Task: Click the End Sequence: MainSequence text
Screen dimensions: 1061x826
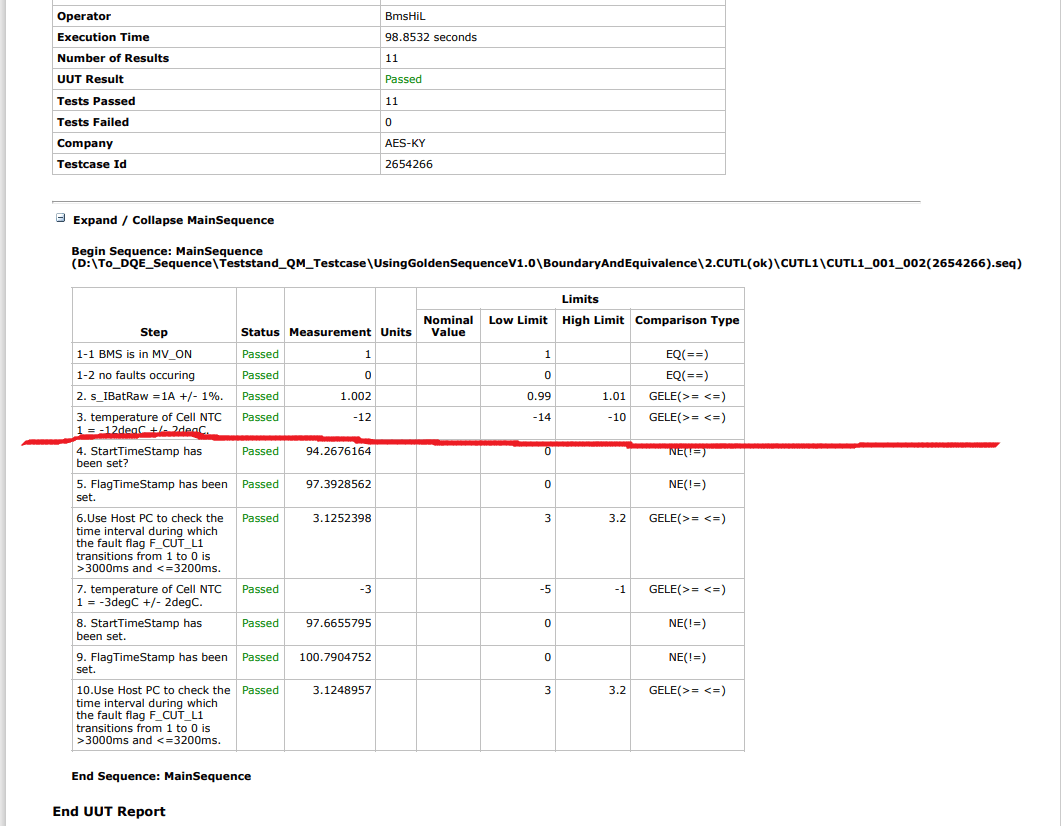Action: (x=161, y=777)
